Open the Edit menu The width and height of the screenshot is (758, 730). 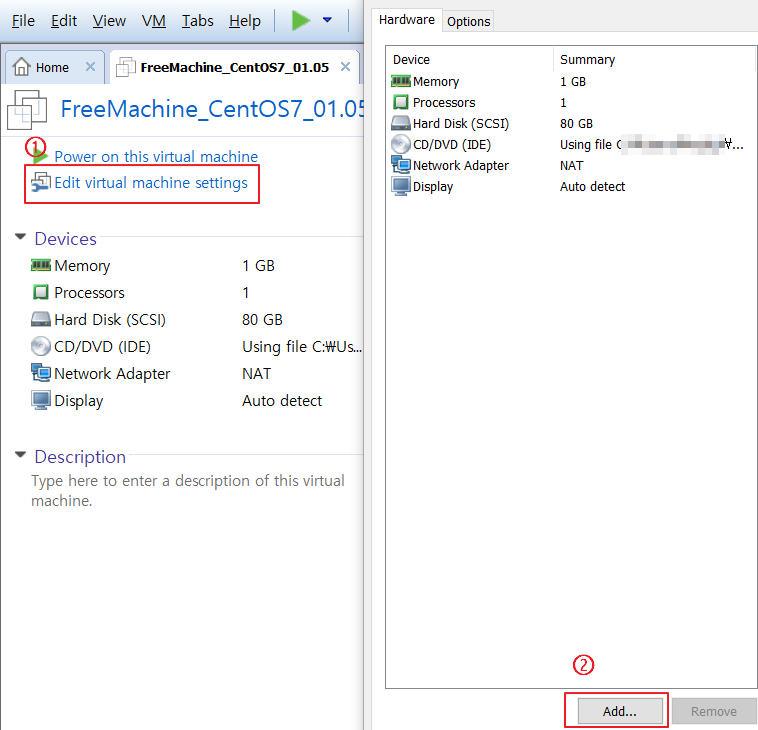tap(64, 21)
